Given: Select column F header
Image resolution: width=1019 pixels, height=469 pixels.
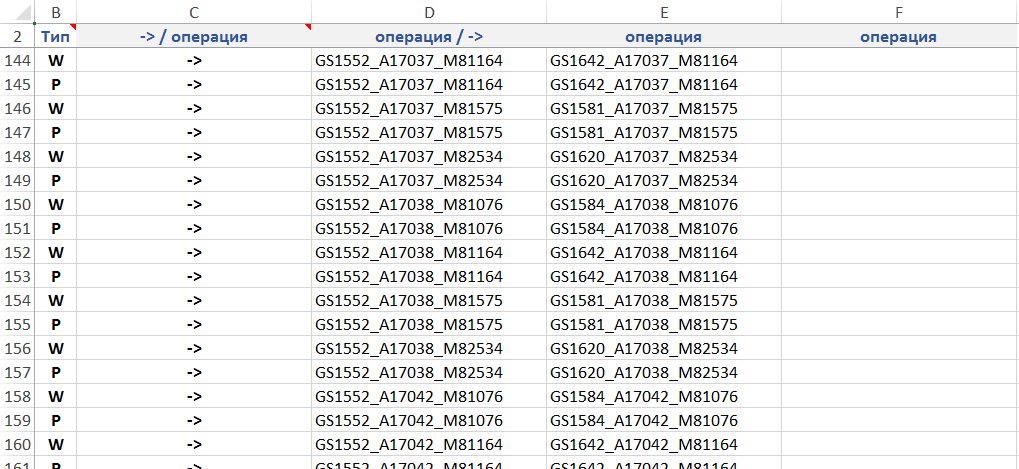Looking at the screenshot, I should [899, 12].
